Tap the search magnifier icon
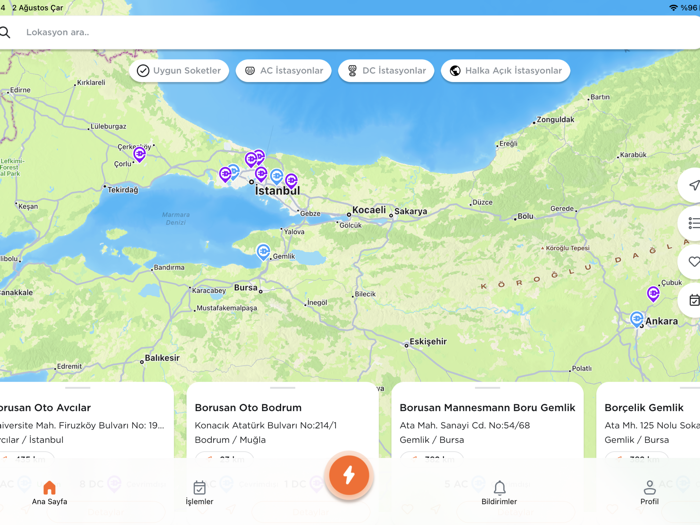Viewport: 700px width, 525px height. tap(4, 32)
